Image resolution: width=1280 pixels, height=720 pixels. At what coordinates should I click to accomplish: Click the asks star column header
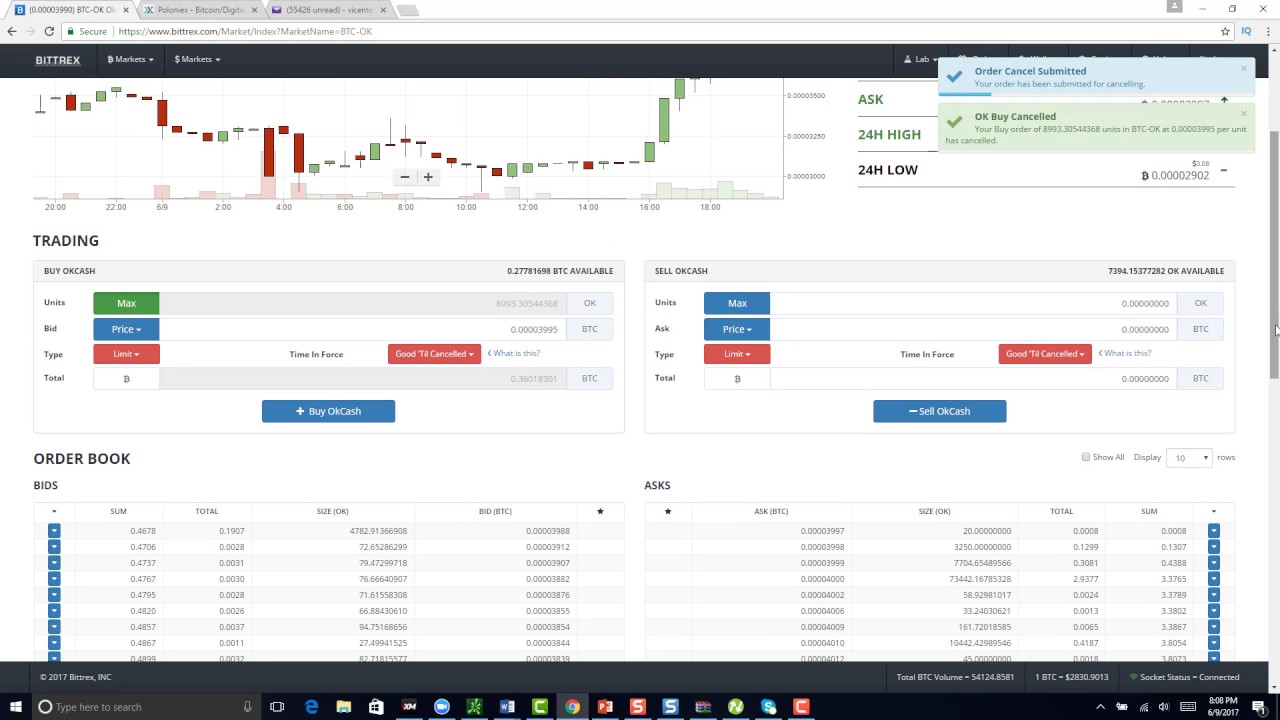pyautogui.click(x=668, y=511)
